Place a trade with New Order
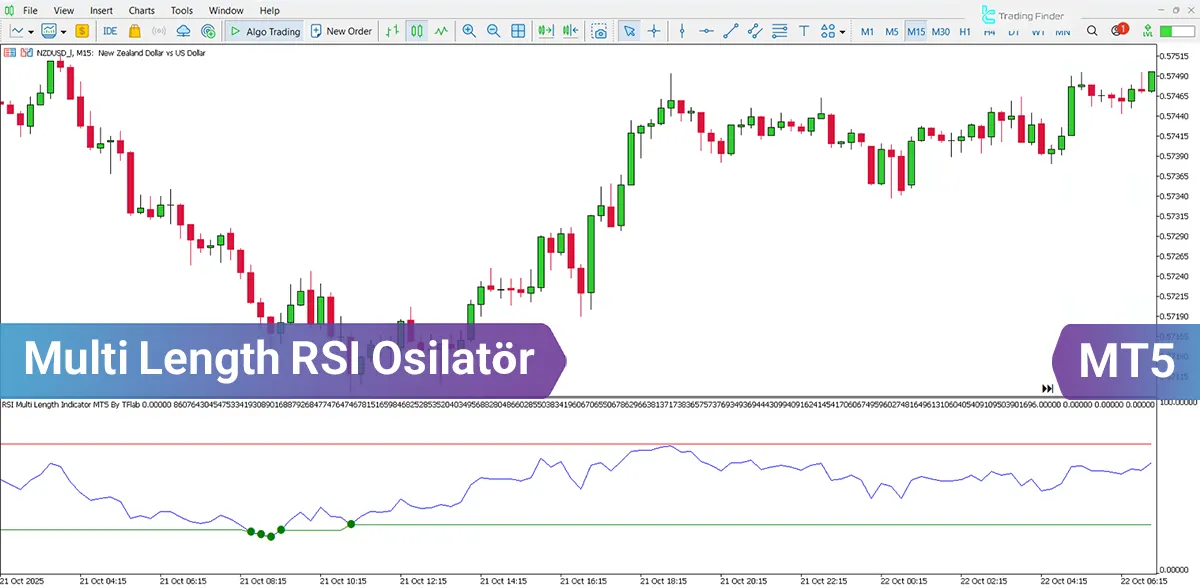The width and height of the screenshot is (1200, 588). click(341, 31)
